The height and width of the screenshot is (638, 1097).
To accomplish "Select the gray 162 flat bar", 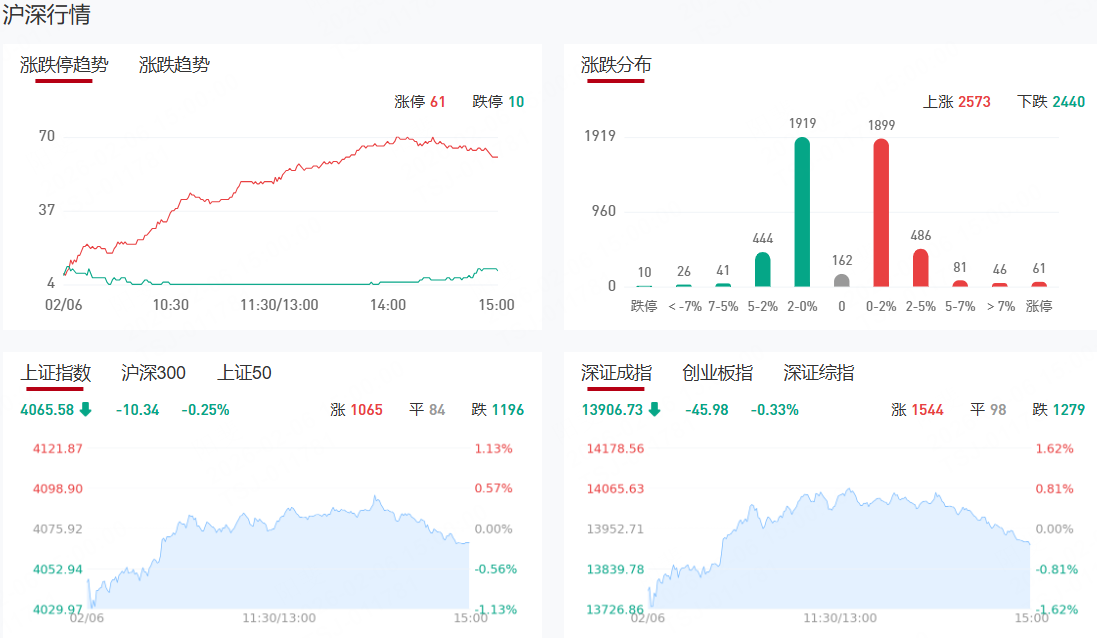I will (x=842, y=280).
